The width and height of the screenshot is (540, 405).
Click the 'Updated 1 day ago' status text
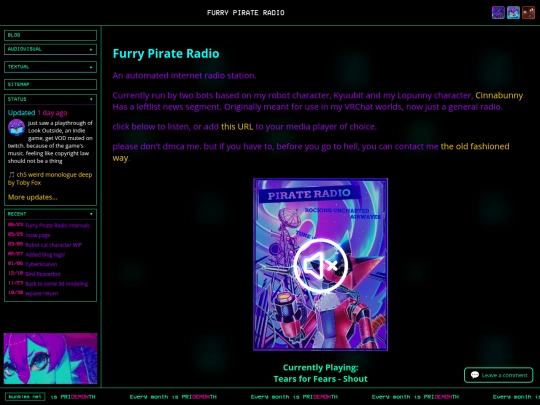pyautogui.click(x=38, y=113)
